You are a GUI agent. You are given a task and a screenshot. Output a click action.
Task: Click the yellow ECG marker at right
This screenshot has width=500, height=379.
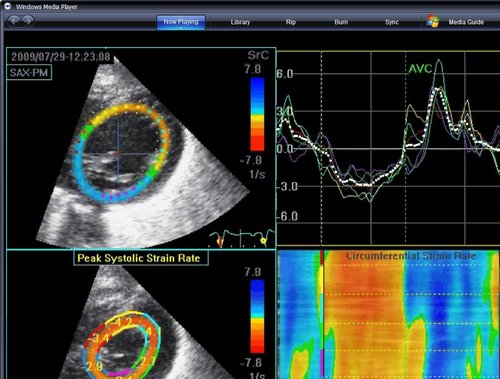[x=264, y=240]
